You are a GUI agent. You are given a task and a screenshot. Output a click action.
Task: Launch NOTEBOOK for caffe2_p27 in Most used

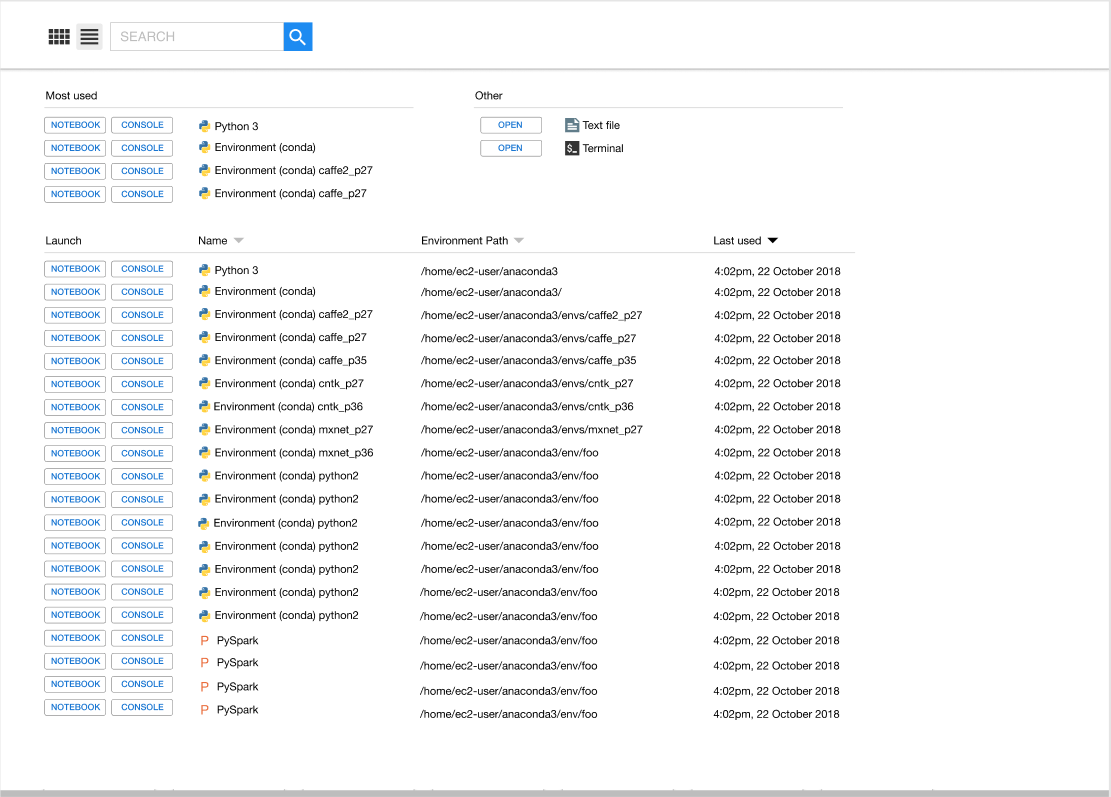tap(75, 171)
